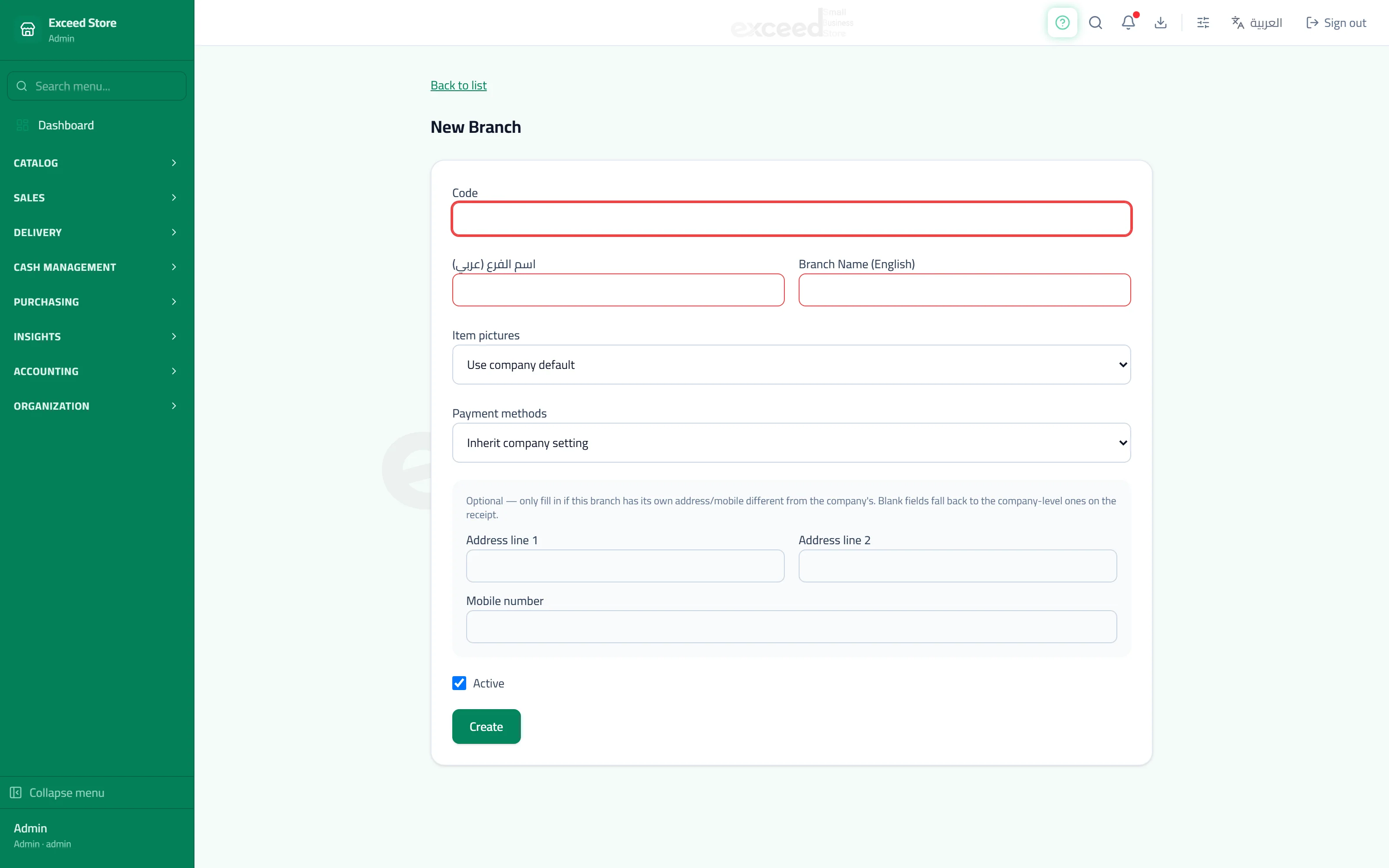Open the notifications bell
1389x868 pixels.
click(1129, 23)
